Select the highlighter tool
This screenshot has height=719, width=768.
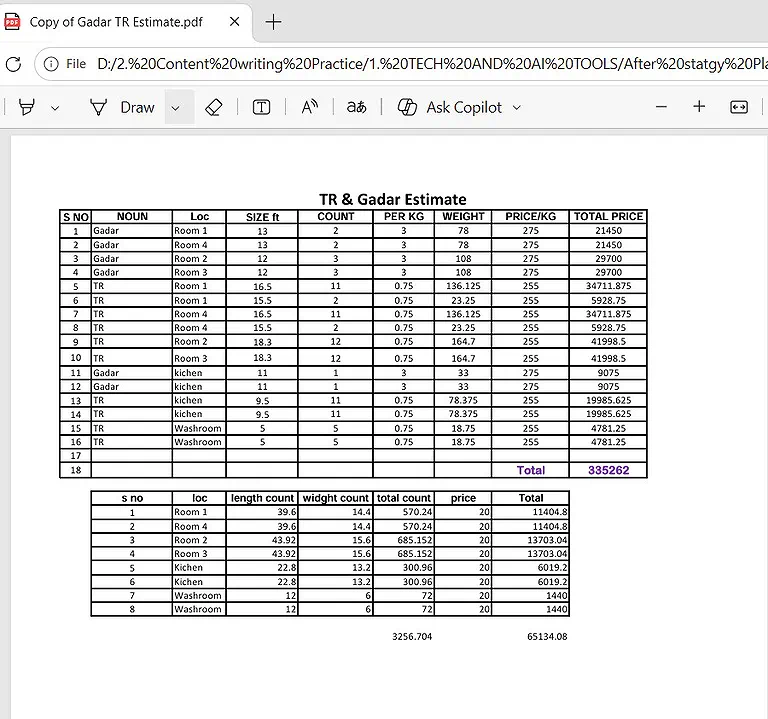point(27,107)
